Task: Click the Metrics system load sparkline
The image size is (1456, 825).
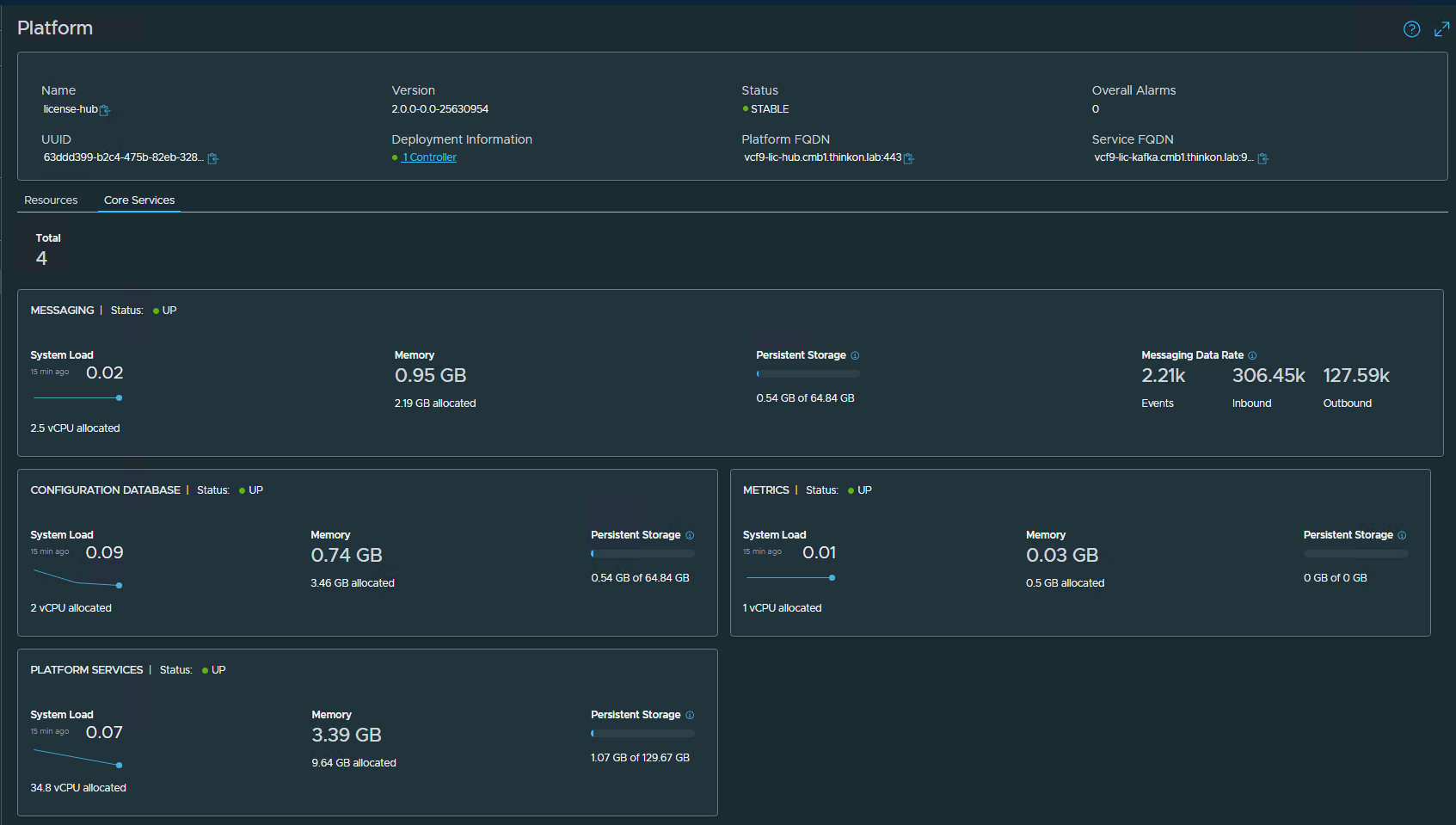Action: tap(790, 577)
